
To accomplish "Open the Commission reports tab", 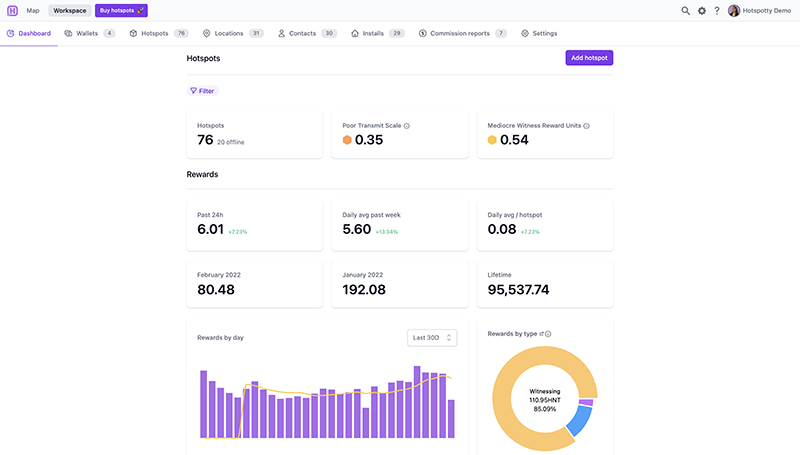I will coord(462,33).
